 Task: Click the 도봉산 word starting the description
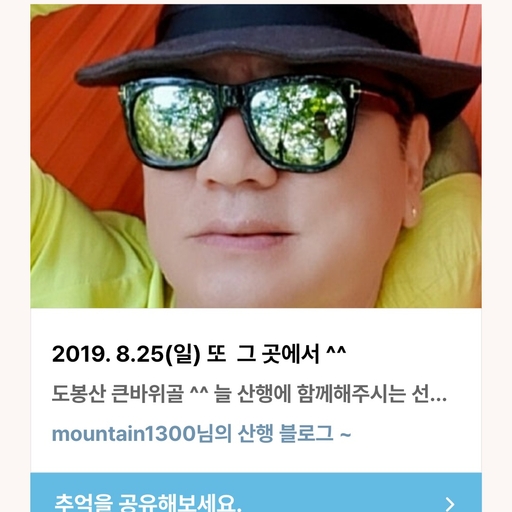coord(79,394)
